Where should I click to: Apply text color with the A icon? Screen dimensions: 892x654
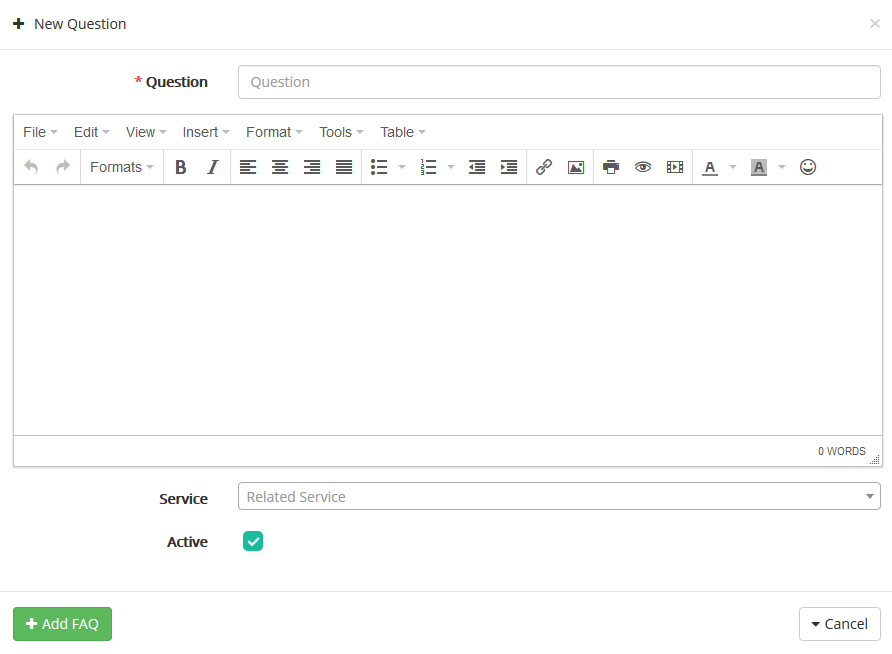pos(710,167)
